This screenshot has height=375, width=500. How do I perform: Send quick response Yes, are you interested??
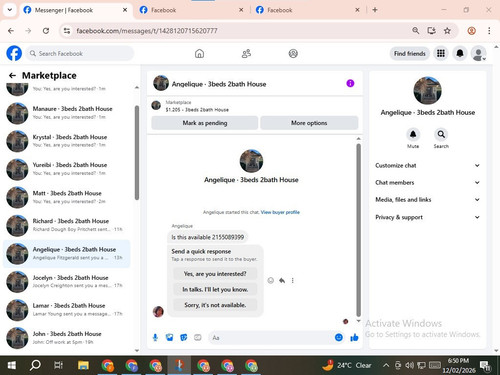(215, 274)
